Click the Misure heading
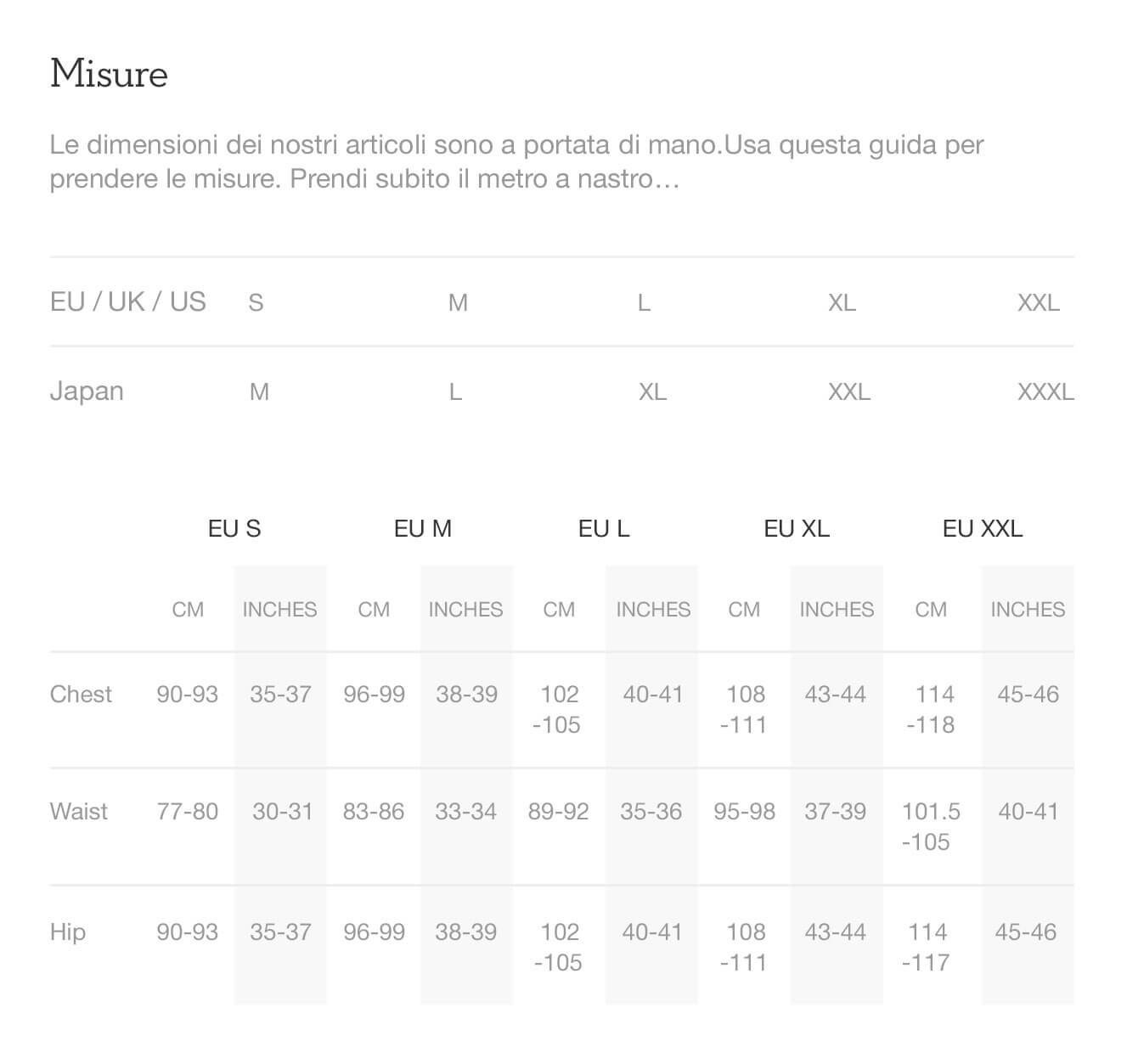The height and width of the screenshot is (1064, 1127). (x=109, y=74)
